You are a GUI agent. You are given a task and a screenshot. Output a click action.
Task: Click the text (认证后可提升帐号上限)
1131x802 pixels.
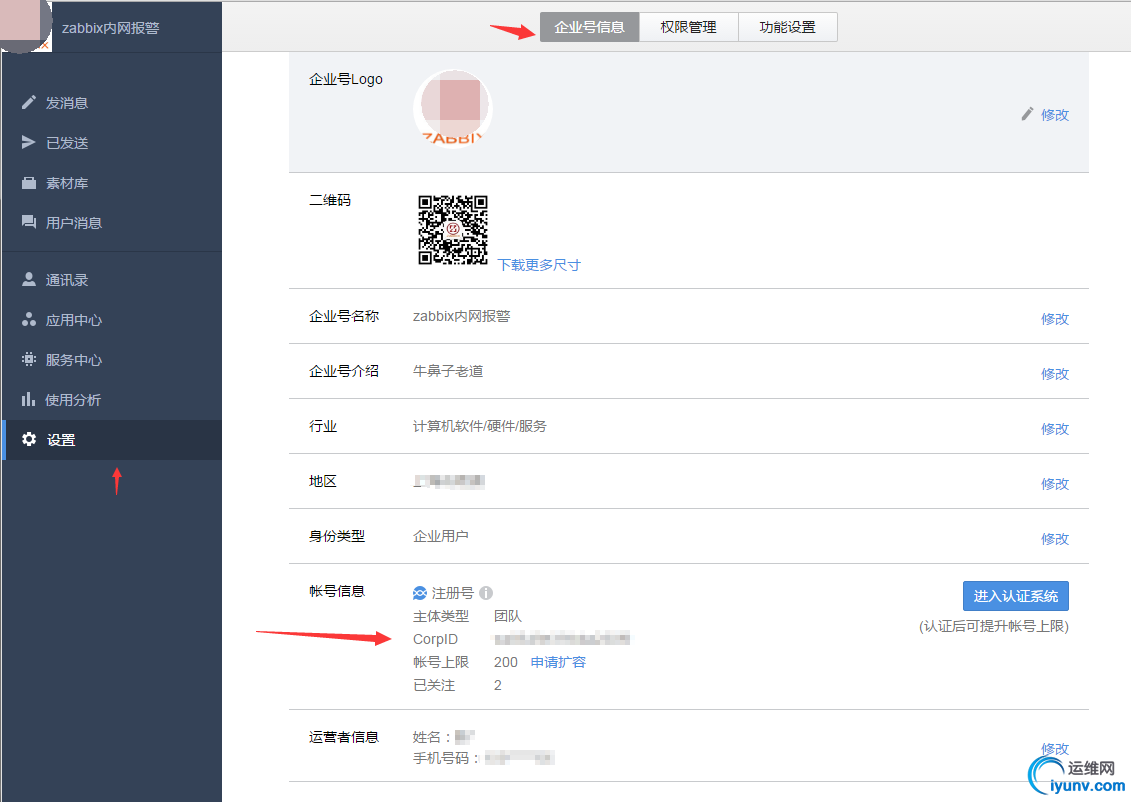coord(994,626)
